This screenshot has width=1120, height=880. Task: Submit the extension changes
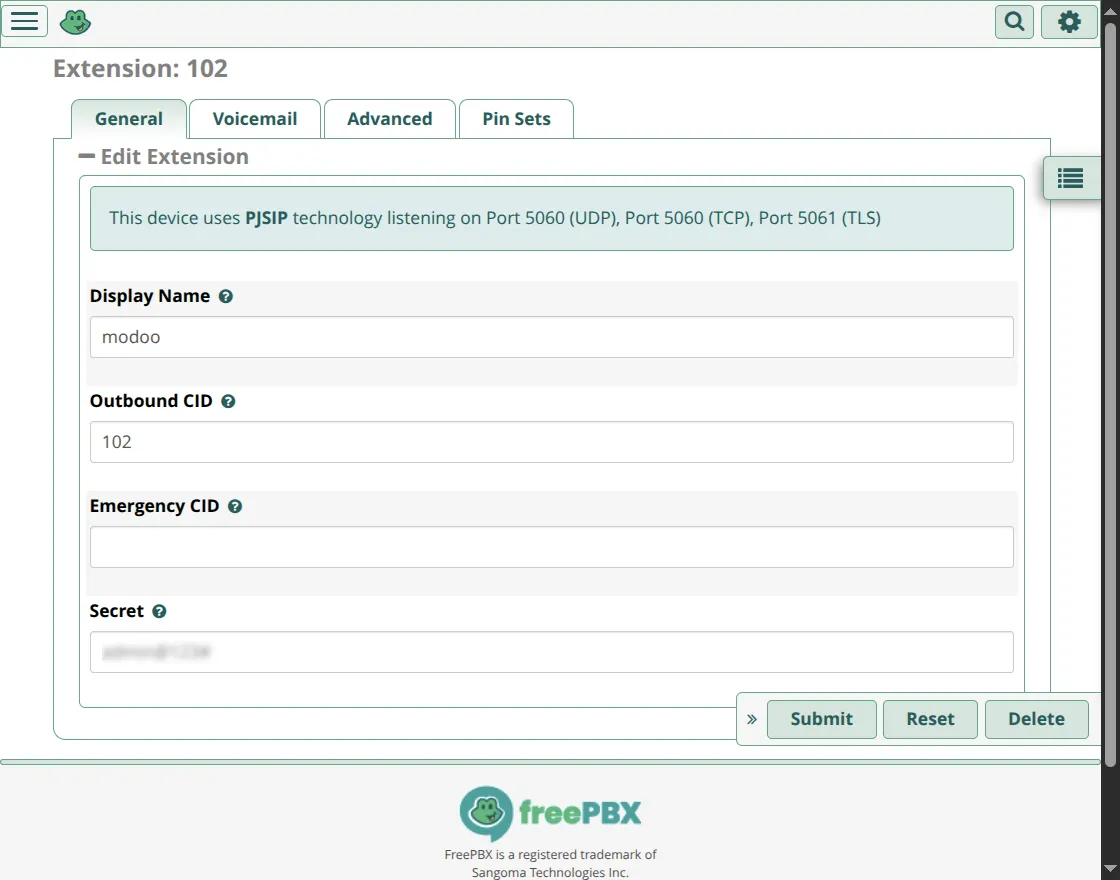(821, 719)
